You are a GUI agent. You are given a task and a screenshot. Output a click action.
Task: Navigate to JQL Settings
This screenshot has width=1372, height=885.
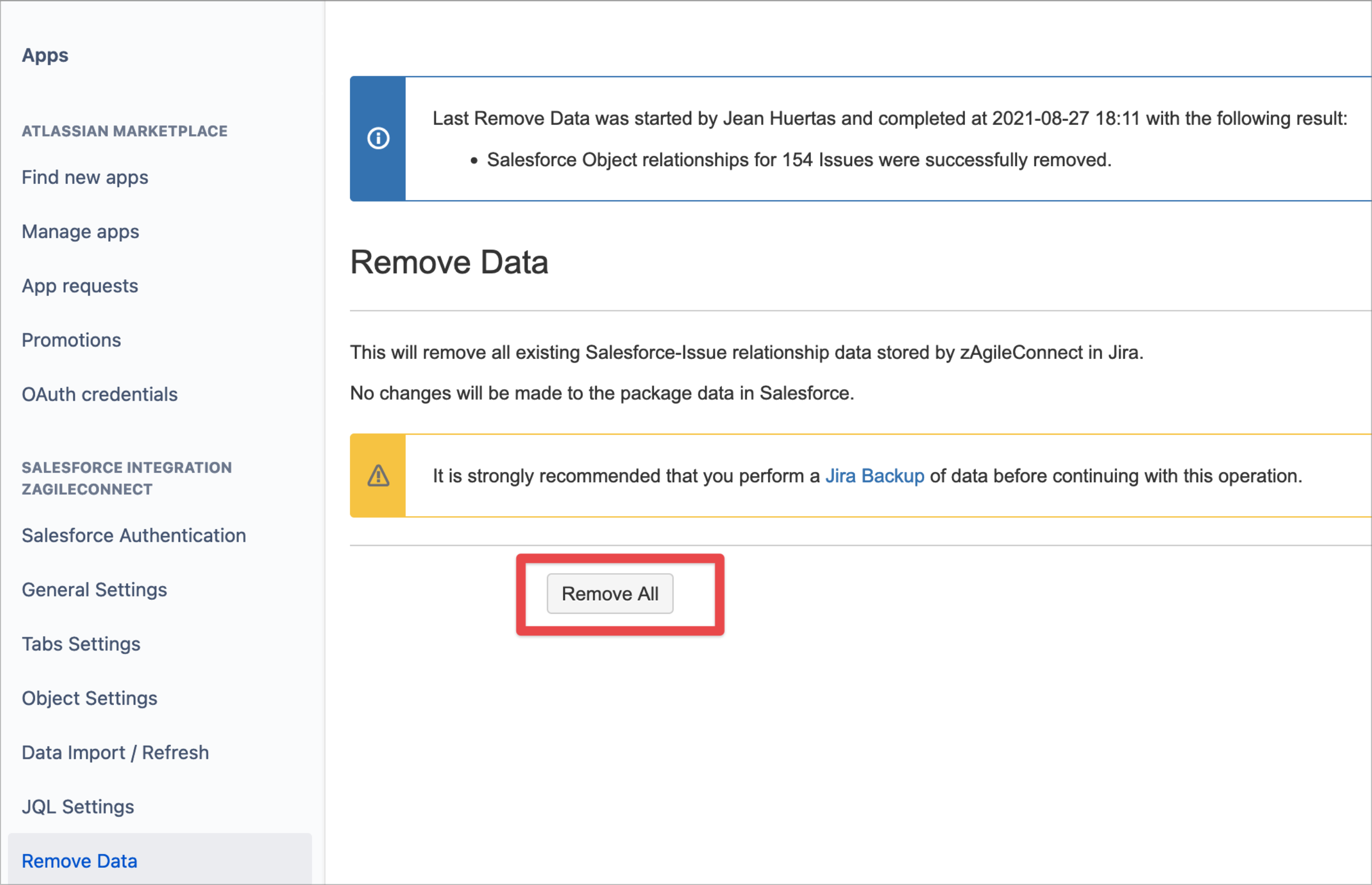(78, 807)
